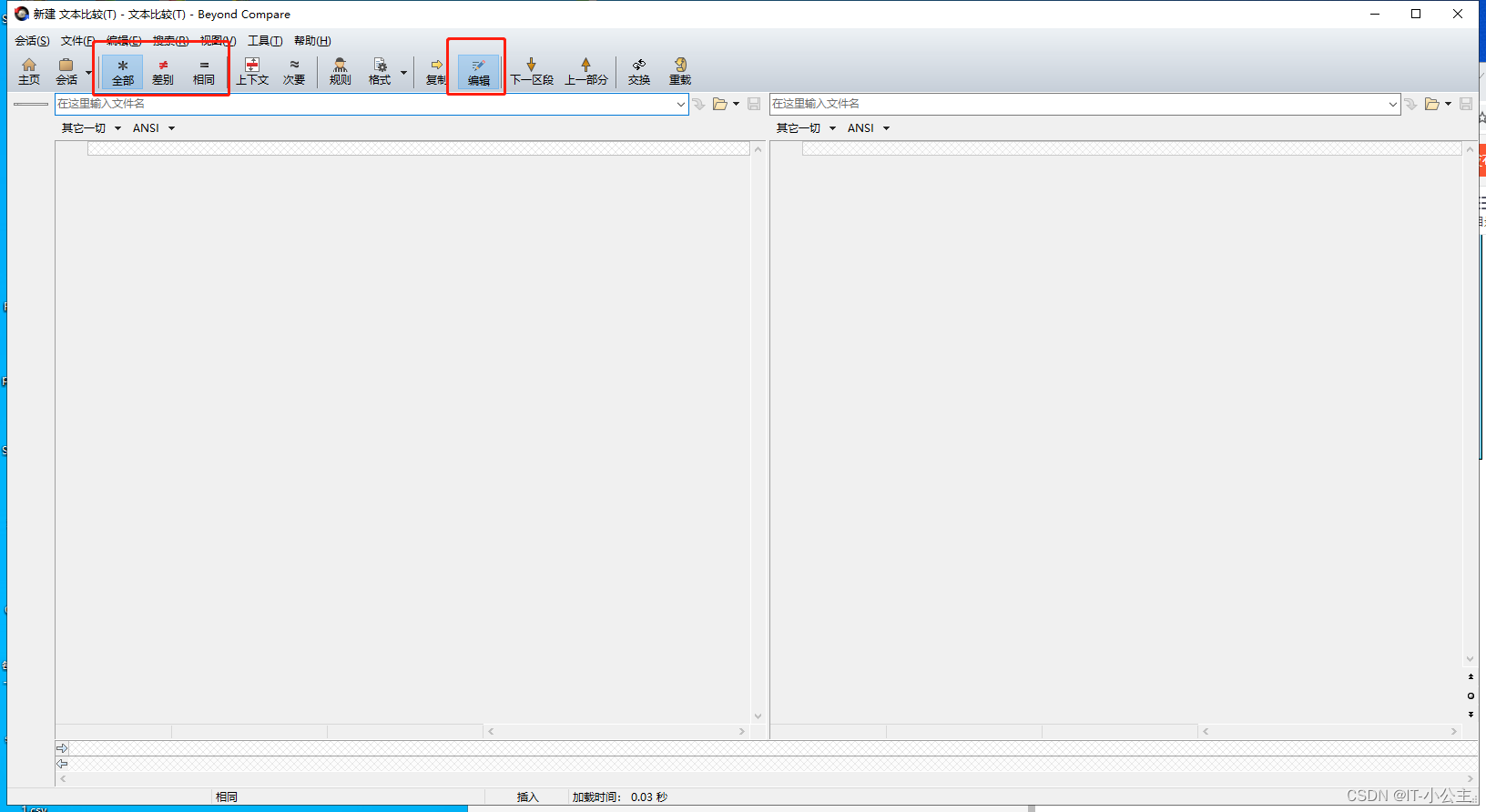Click left pane load-file arrow icon
The height and width of the screenshot is (812, 1486).
[699, 104]
